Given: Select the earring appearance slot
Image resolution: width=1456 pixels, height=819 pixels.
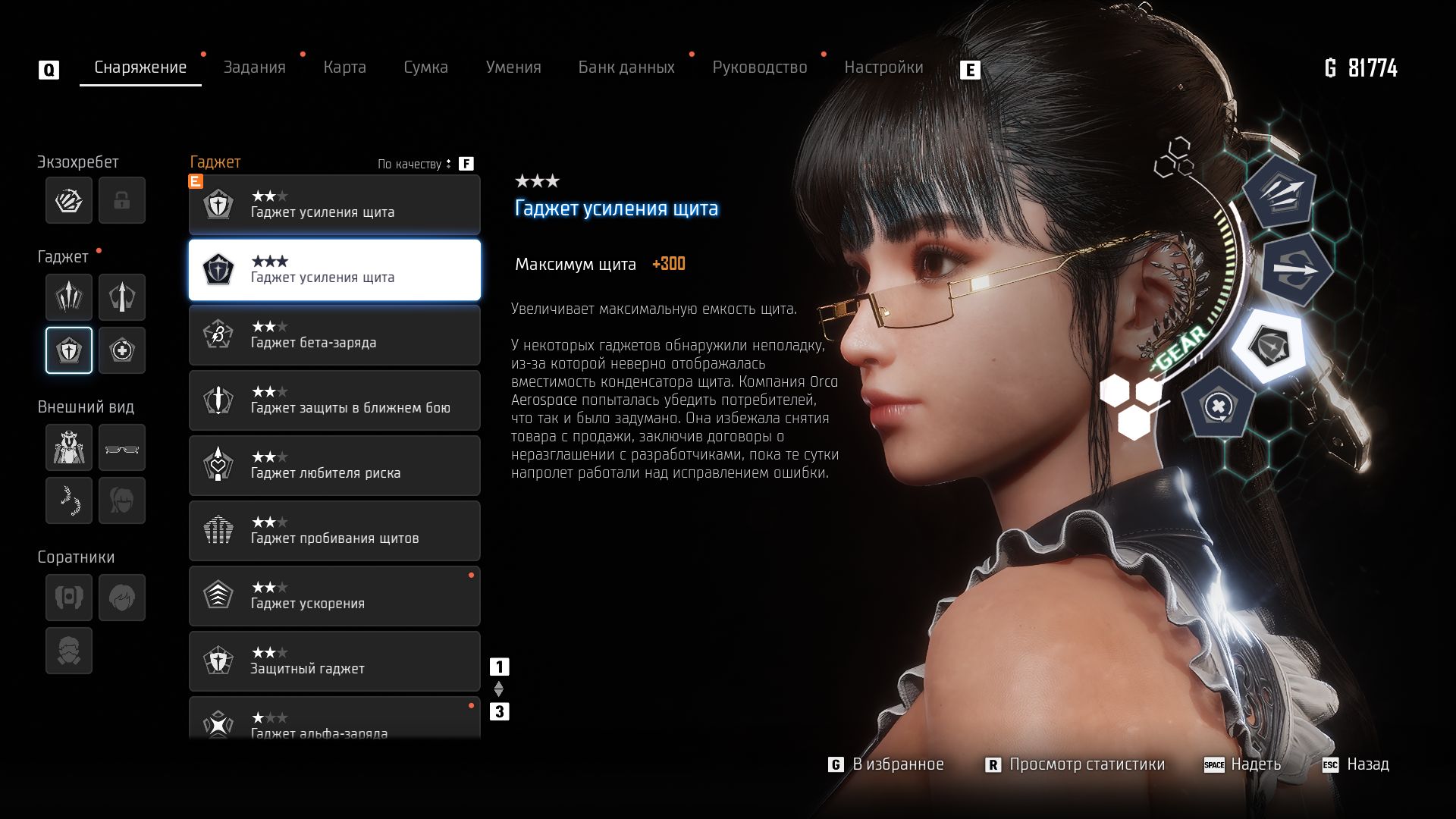Looking at the screenshot, I should (x=69, y=500).
